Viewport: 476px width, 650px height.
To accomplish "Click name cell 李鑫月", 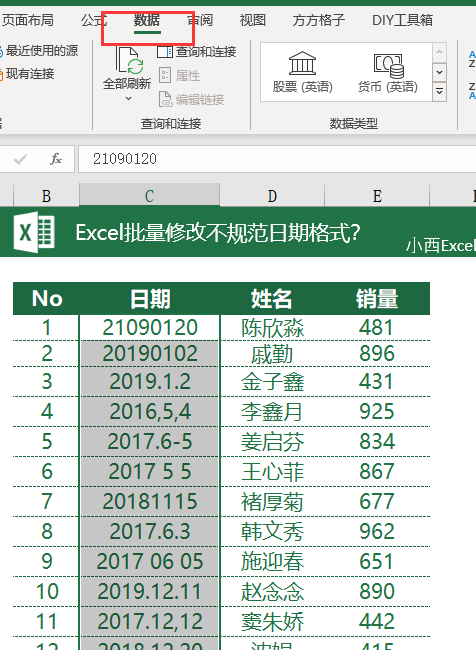I will [x=272, y=412].
